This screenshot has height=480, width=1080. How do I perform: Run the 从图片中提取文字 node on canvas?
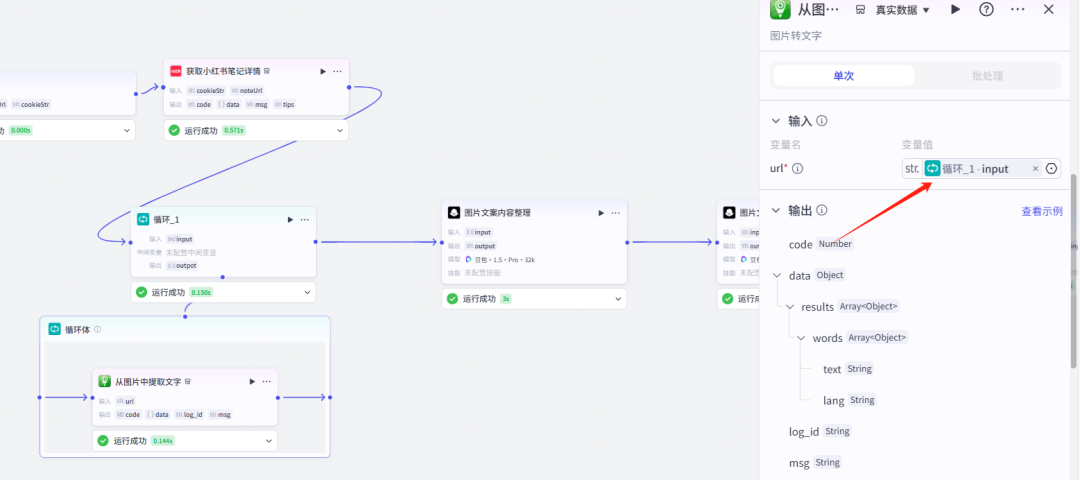252,381
